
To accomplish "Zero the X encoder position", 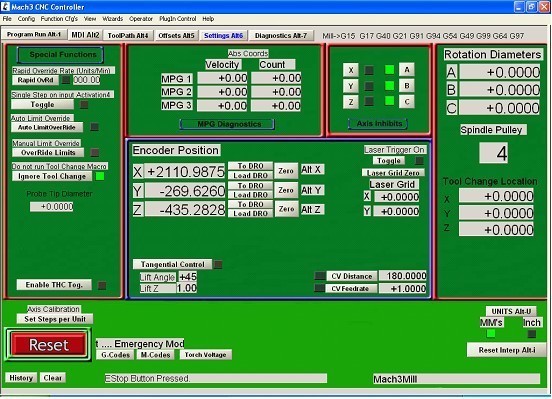I will [x=286, y=171].
